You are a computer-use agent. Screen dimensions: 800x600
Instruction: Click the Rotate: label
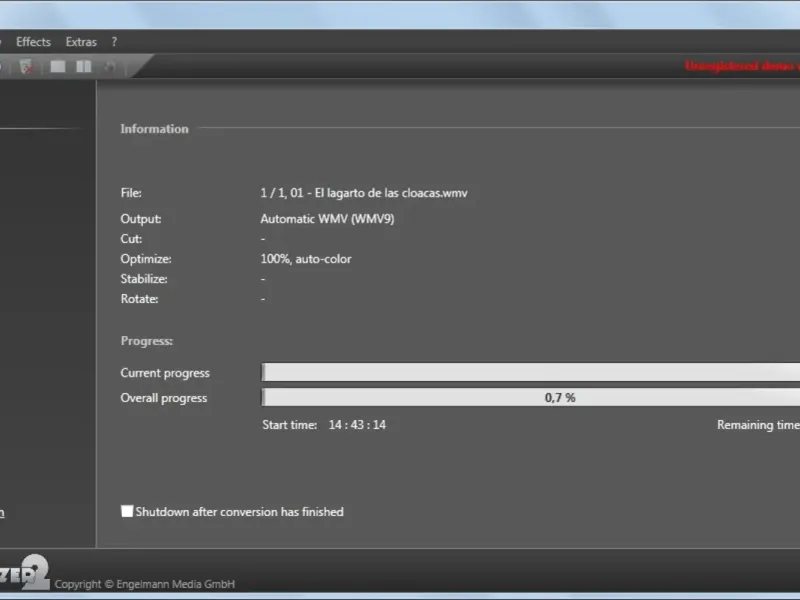point(139,299)
